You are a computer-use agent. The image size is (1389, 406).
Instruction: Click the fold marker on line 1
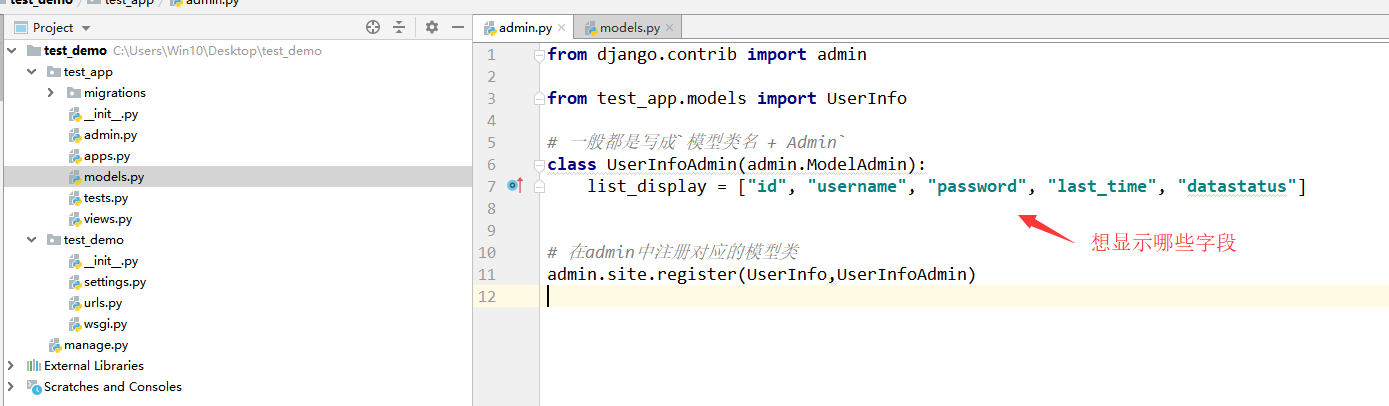point(539,54)
